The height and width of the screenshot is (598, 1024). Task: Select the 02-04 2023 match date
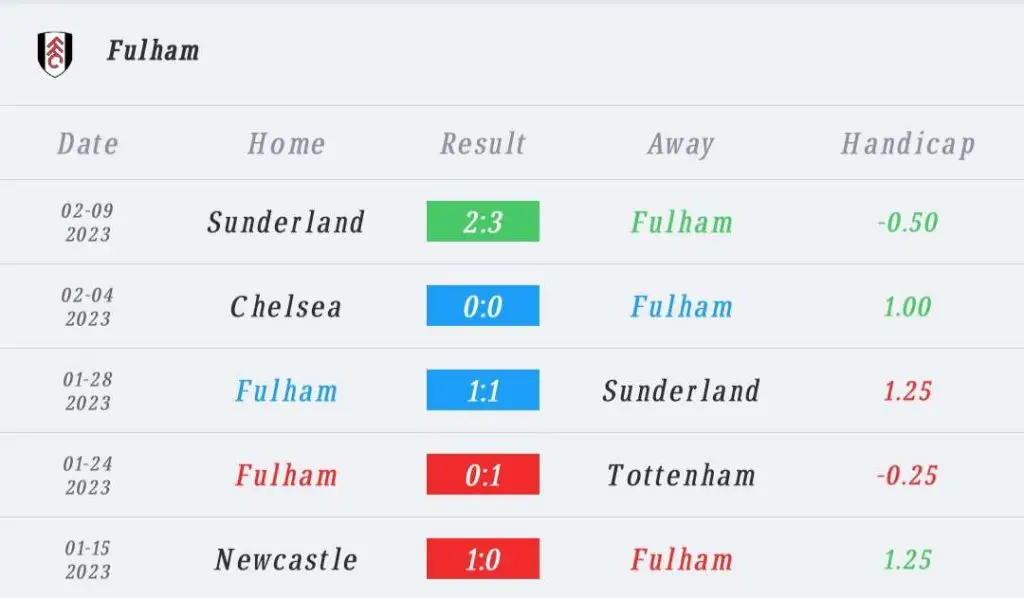point(88,306)
